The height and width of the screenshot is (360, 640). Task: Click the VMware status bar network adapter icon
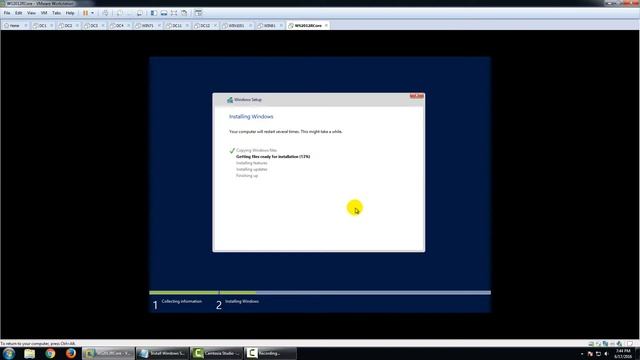tap(605, 344)
